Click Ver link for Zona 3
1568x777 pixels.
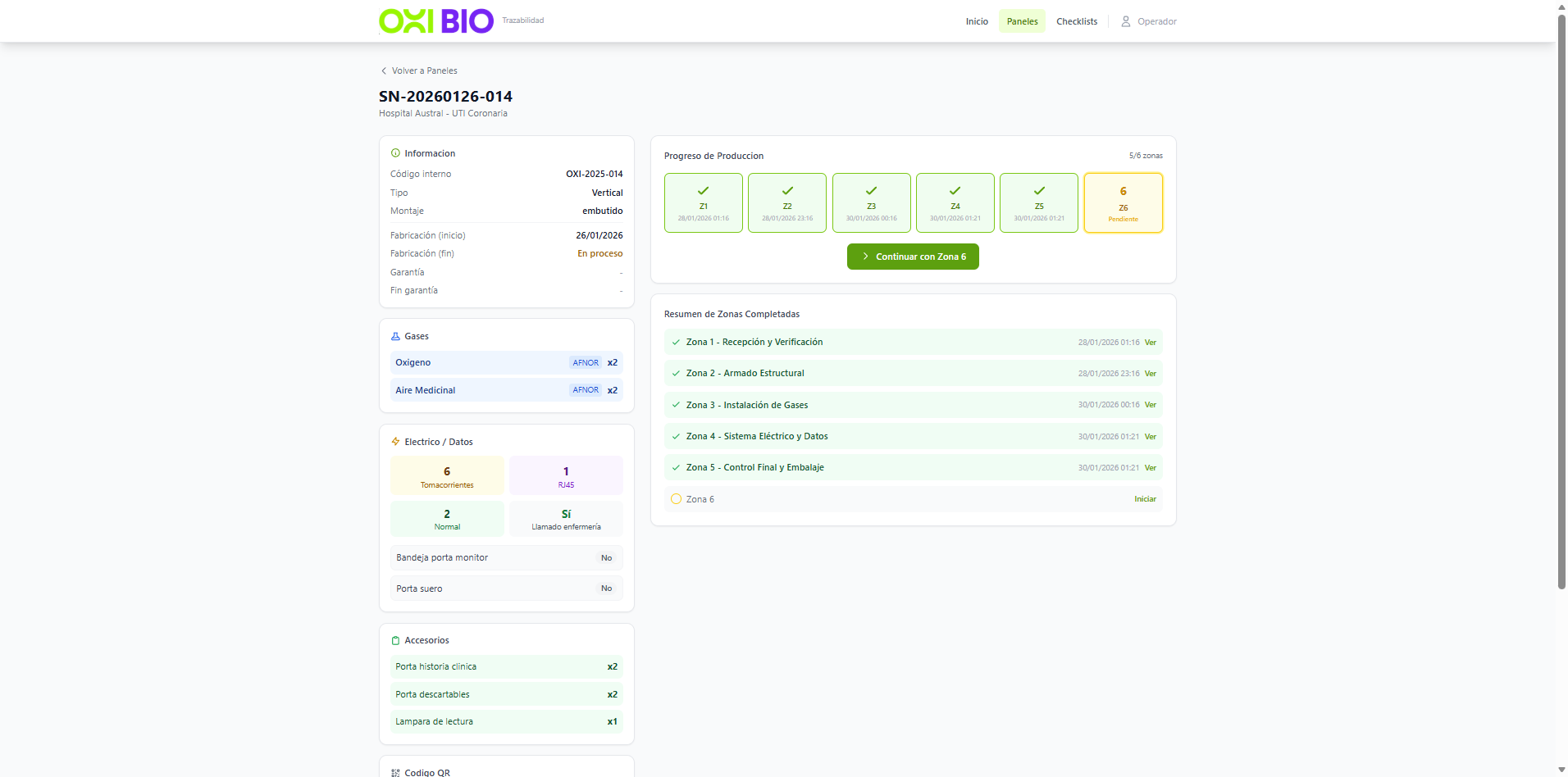coord(1151,405)
